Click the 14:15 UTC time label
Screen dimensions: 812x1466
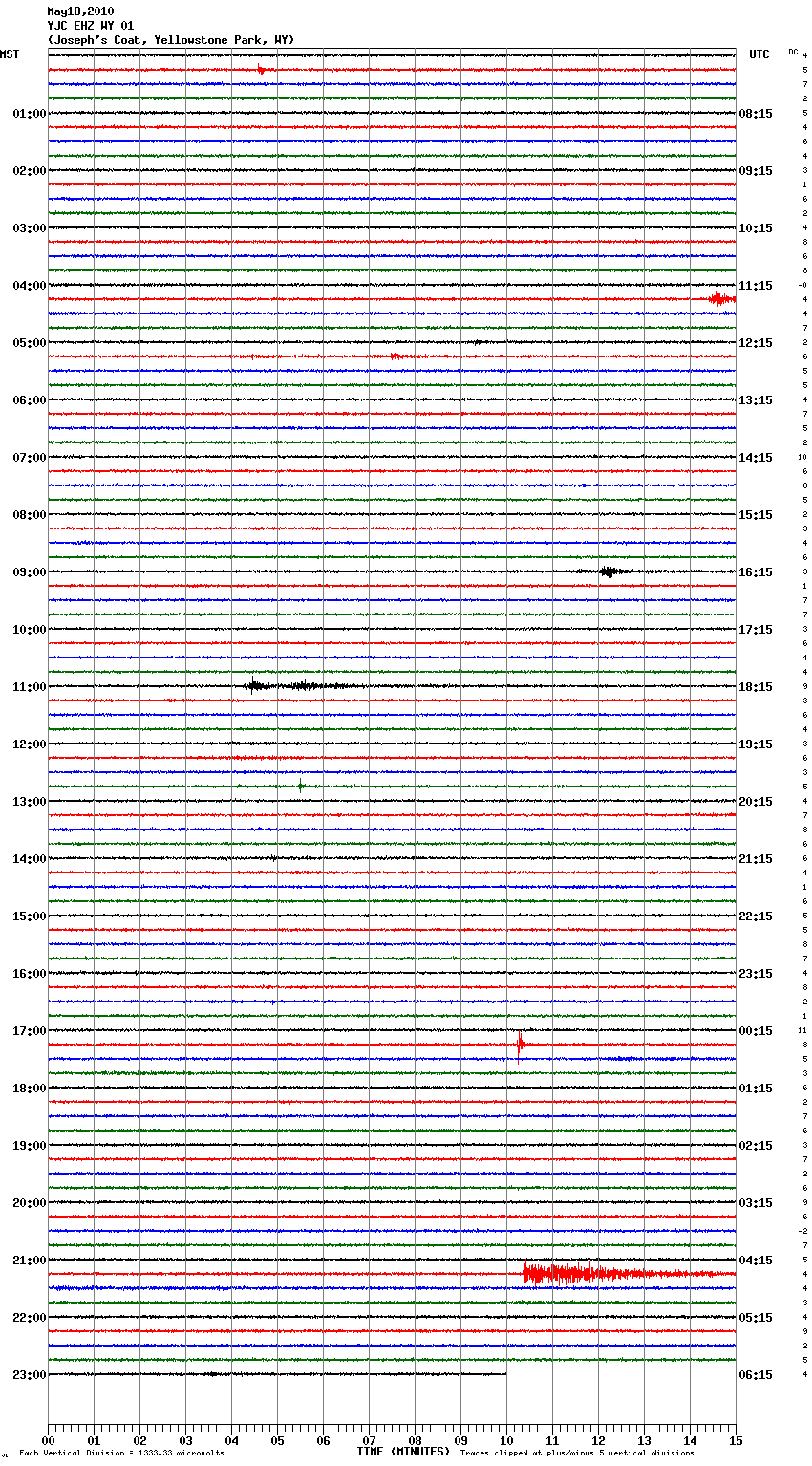coord(756,458)
